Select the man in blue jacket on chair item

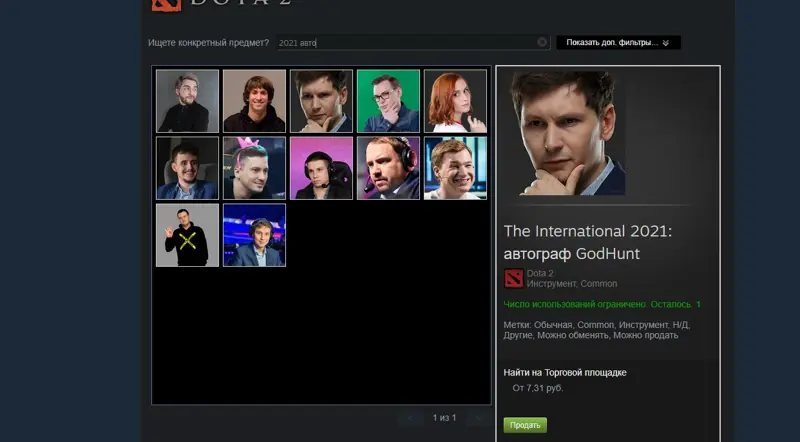[x=187, y=168]
